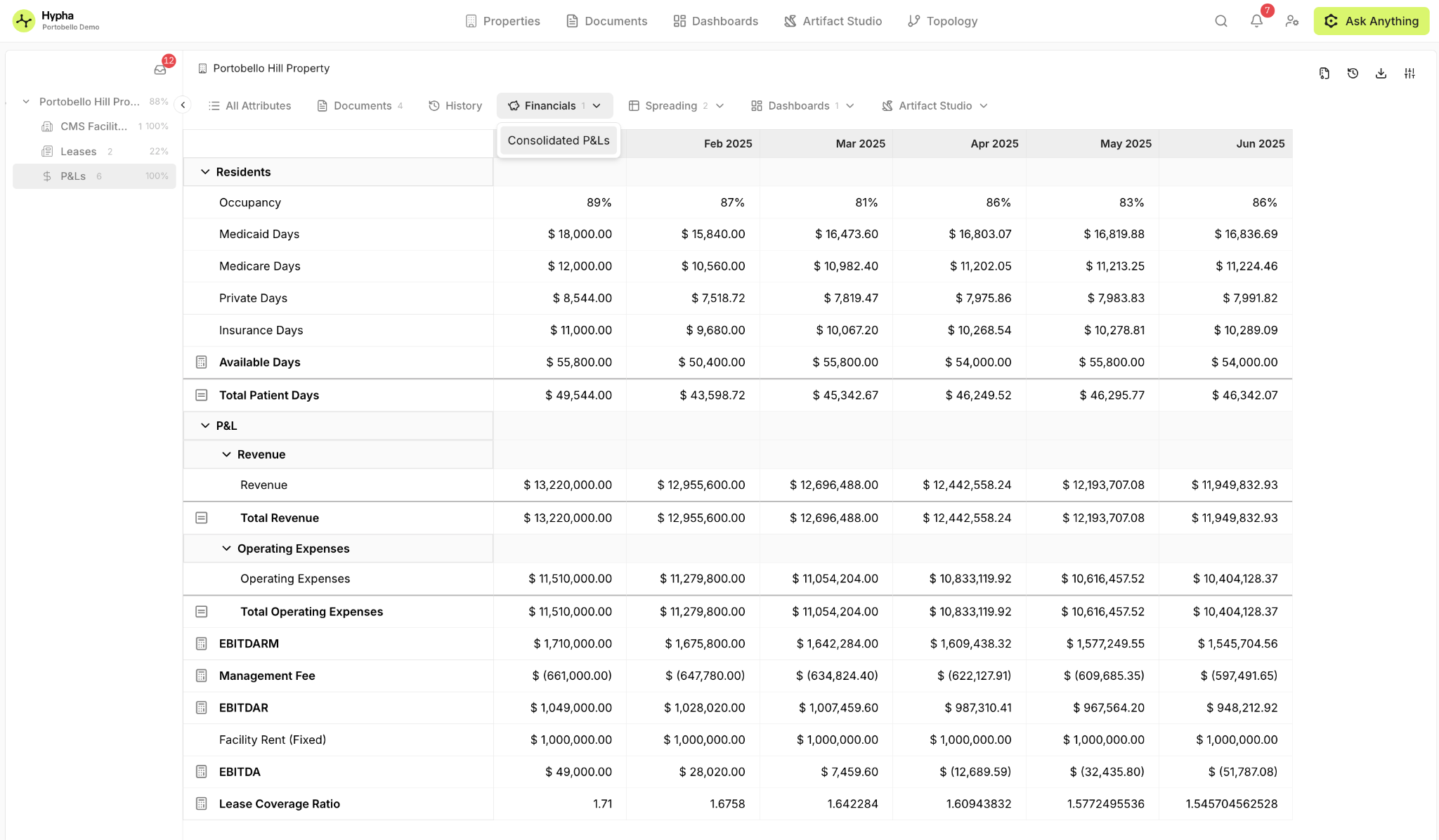The height and width of the screenshot is (840, 1439).
Task: Go to Dashboards in the top navigation
Action: point(716,21)
